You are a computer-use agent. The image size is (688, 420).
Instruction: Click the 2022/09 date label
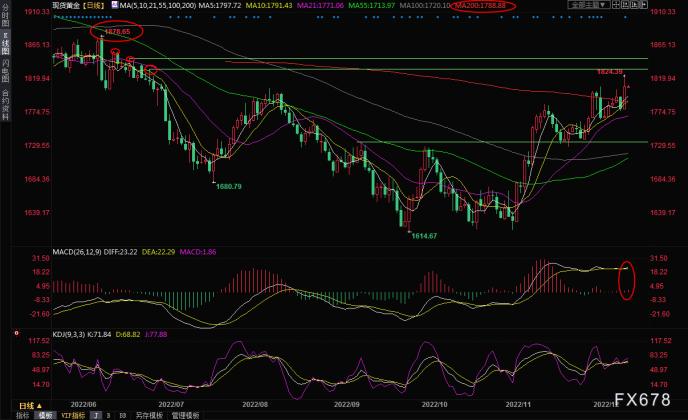[346, 404]
